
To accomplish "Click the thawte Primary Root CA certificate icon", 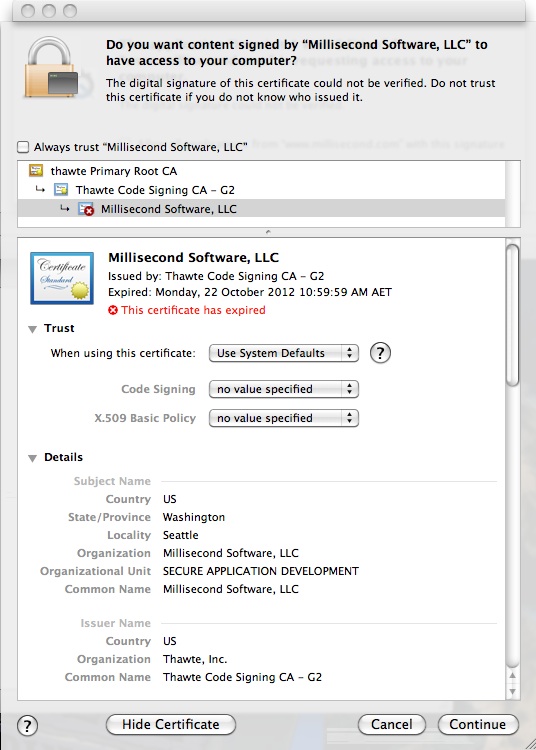I will 36,170.
